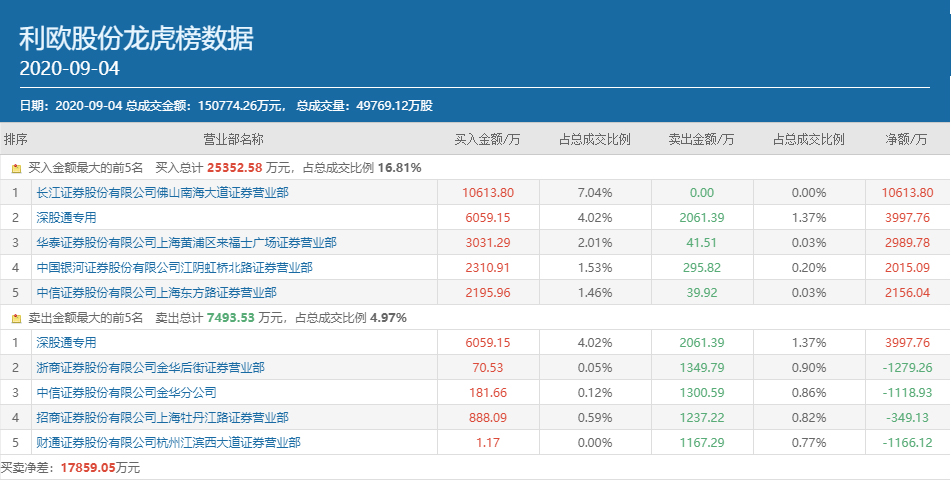Open 中信证券股份有限公司金华分公司 link
The height and width of the screenshot is (483, 951).
pos(126,393)
